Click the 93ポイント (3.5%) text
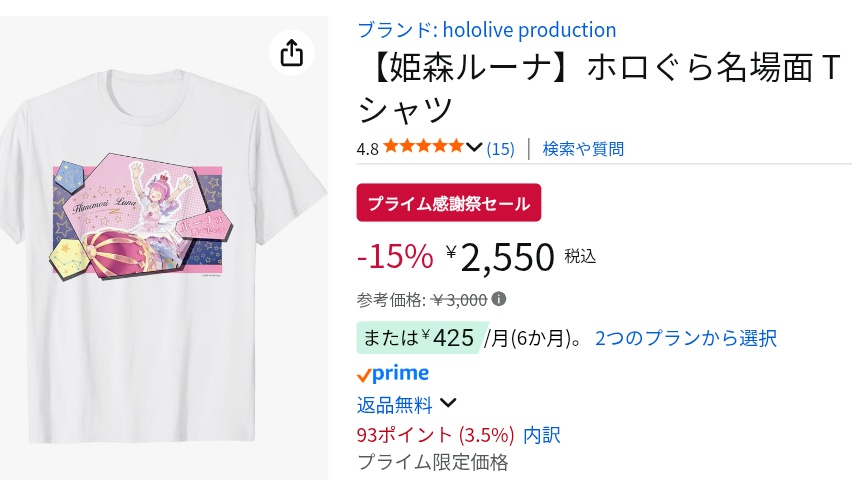The image size is (852, 480). coord(435,434)
